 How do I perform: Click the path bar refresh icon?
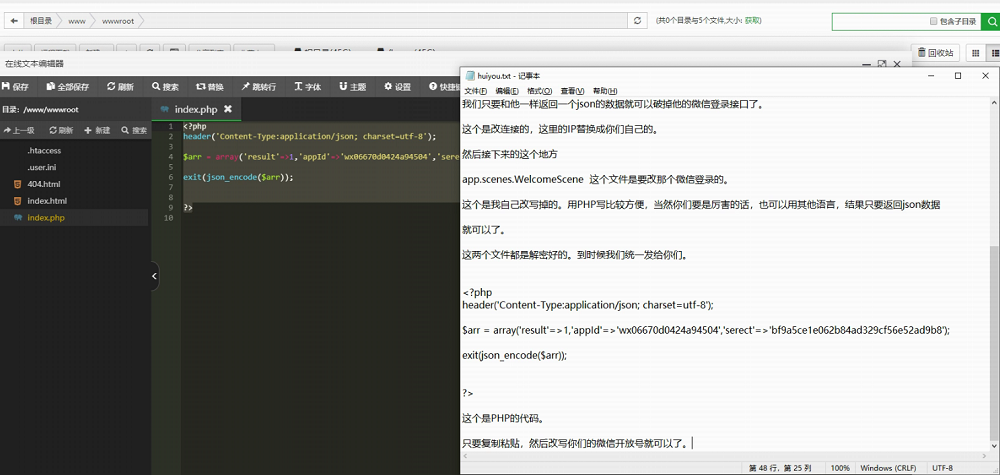[637, 20]
